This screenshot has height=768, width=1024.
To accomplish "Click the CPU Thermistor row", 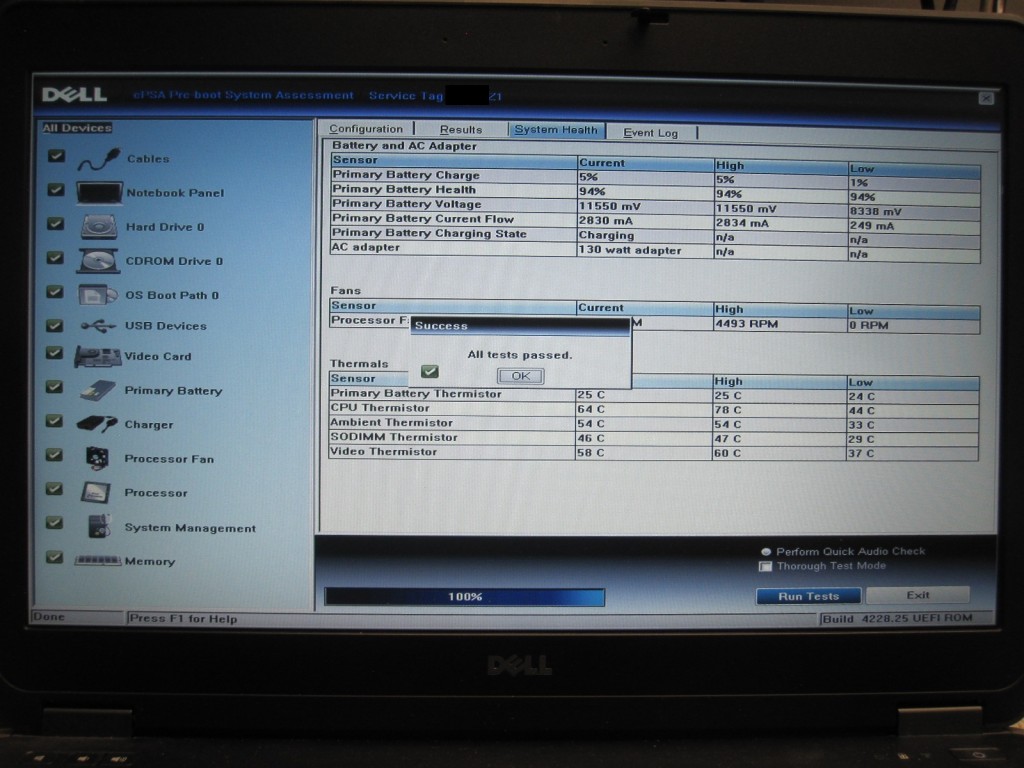I will (x=654, y=409).
